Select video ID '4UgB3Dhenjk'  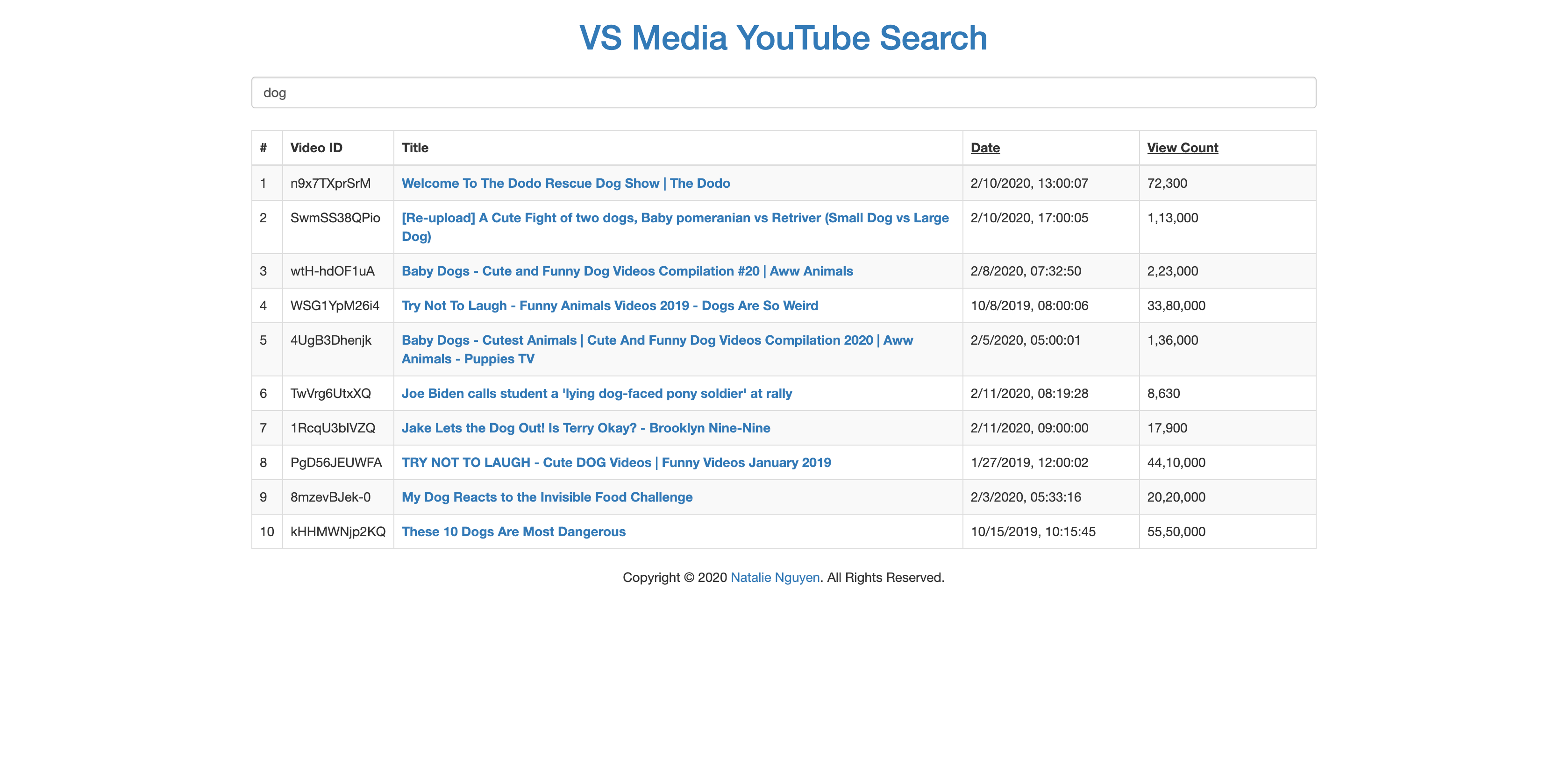(330, 340)
